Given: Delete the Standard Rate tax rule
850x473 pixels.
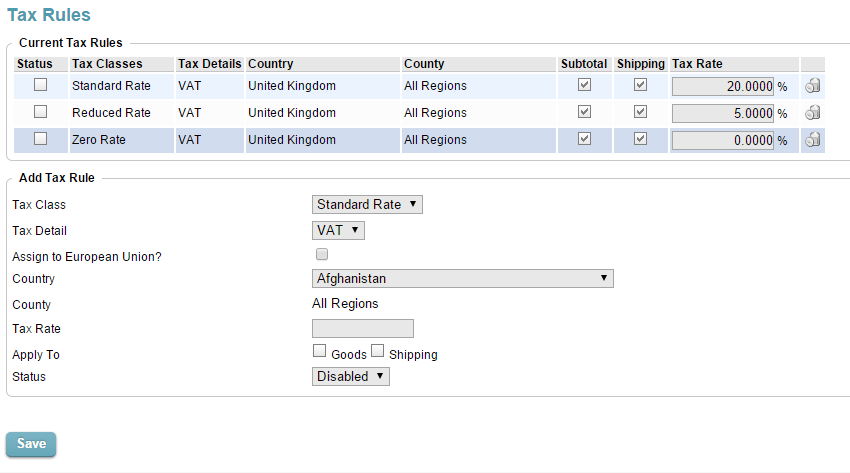Looking at the screenshot, I should [x=813, y=86].
